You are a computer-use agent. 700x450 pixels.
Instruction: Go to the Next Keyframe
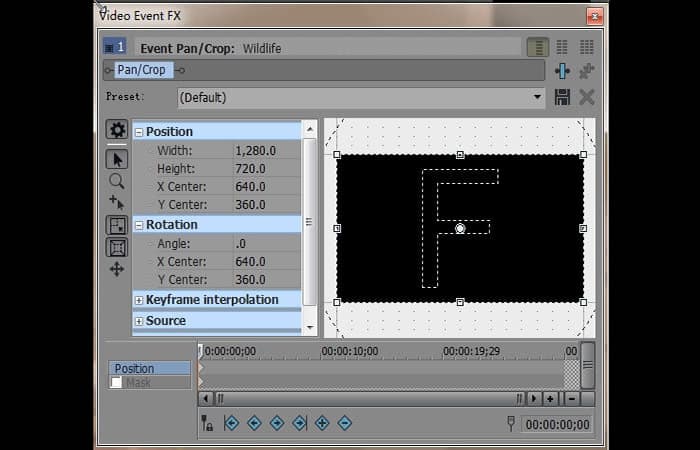point(277,423)
